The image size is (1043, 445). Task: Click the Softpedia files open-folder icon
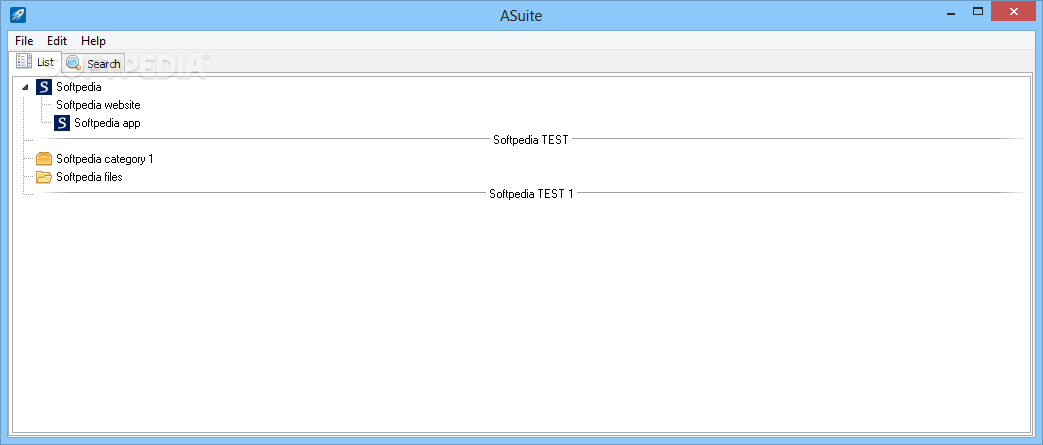tap(44, 177)
